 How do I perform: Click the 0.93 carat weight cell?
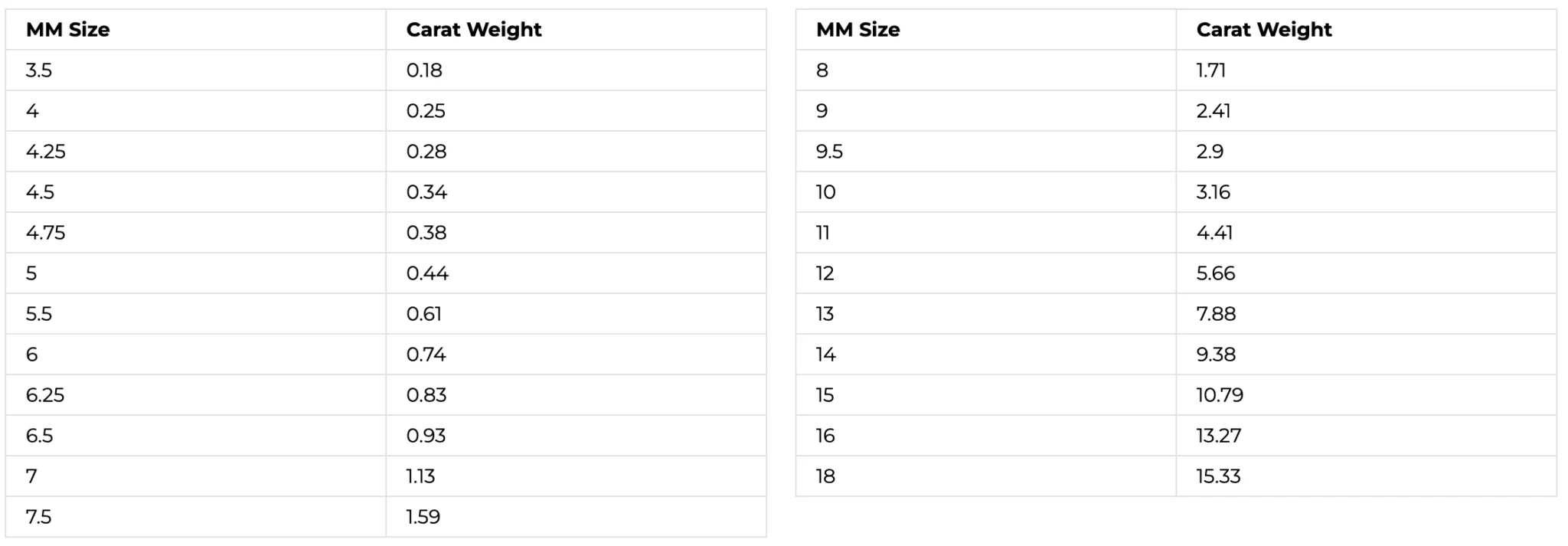pos(426,436)
